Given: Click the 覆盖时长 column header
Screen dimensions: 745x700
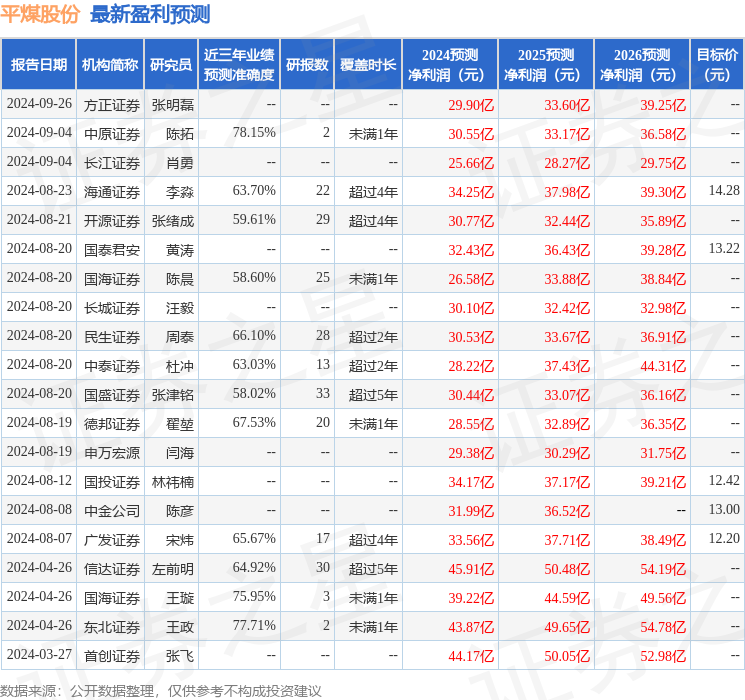Looking at the screenshot, I should (368, 65).
